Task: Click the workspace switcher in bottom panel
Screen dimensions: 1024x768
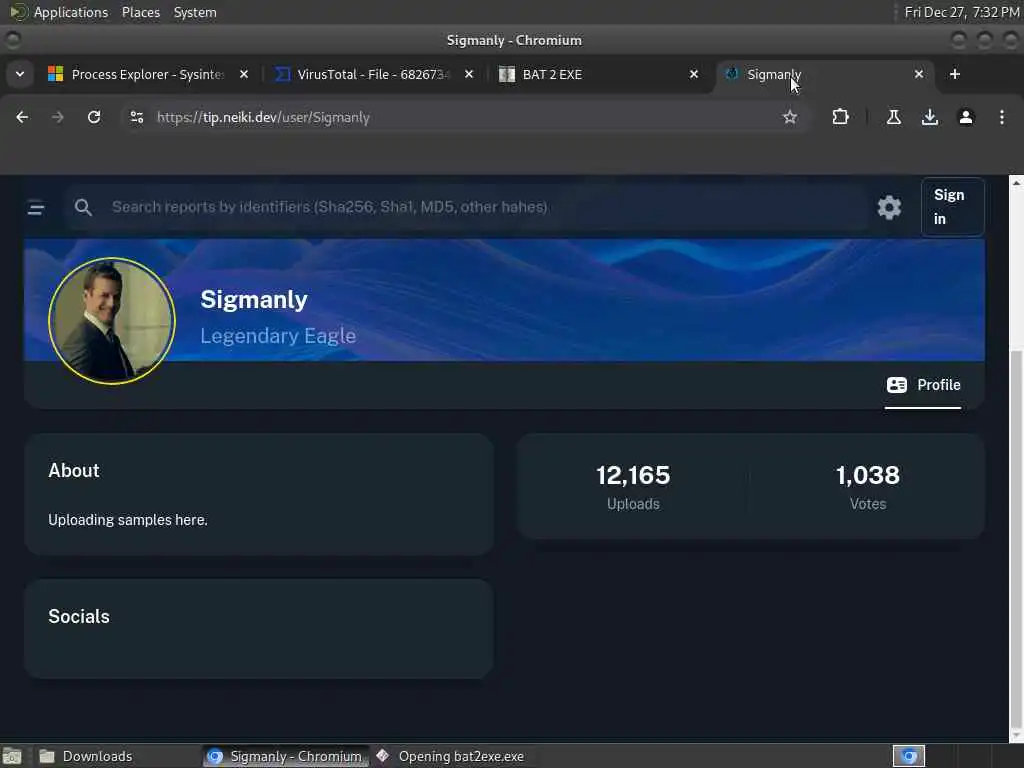Action: (x=908, y=756)
